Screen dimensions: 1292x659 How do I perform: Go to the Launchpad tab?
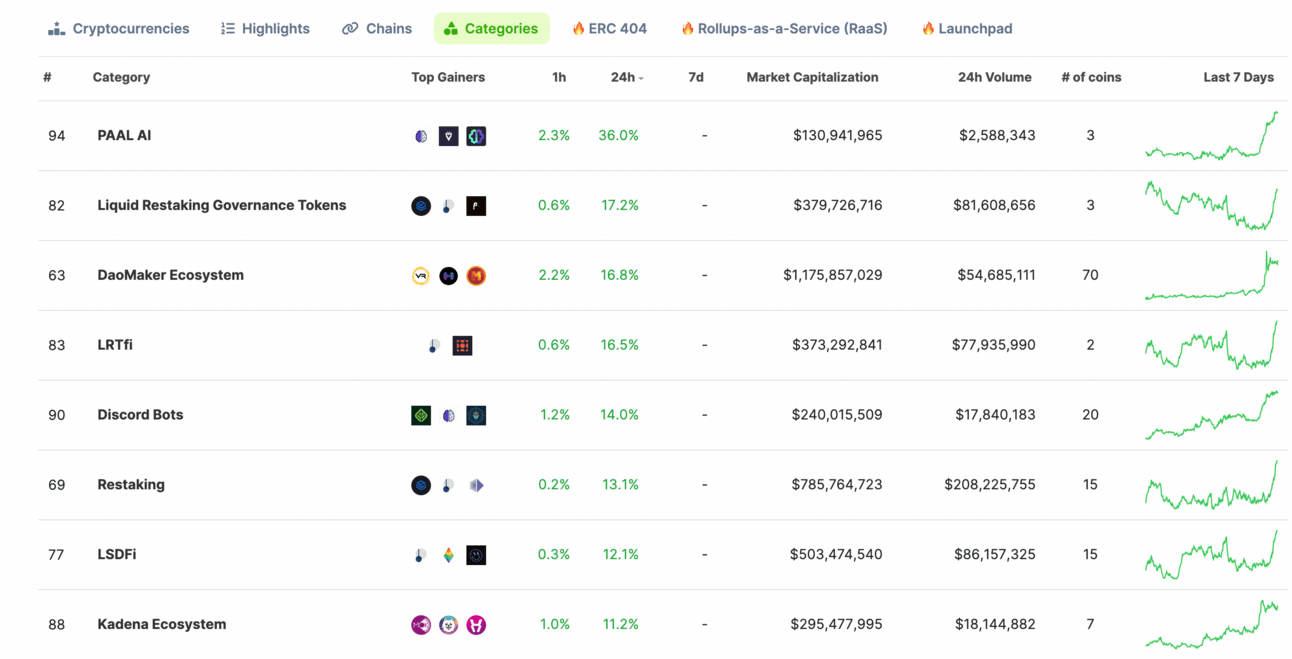966,29
